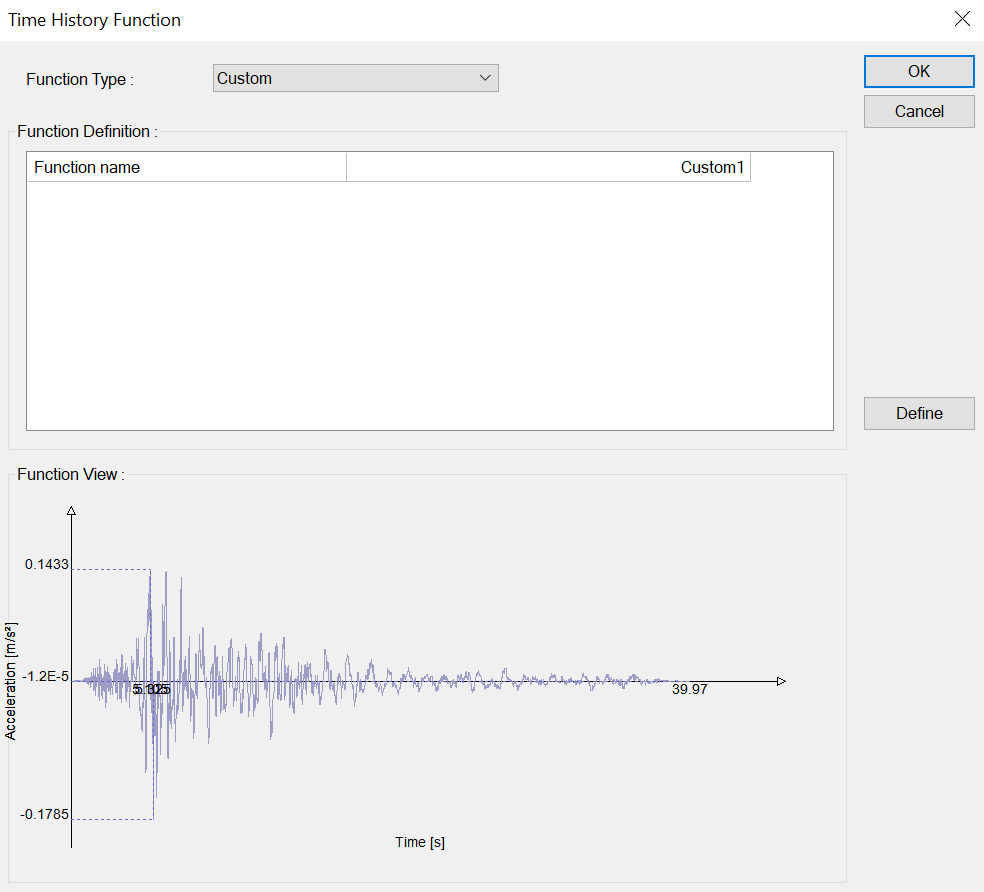984x892 pixels.
Task: Click the -0.1785 minimum acceleration label
Action: click(45, 814)
